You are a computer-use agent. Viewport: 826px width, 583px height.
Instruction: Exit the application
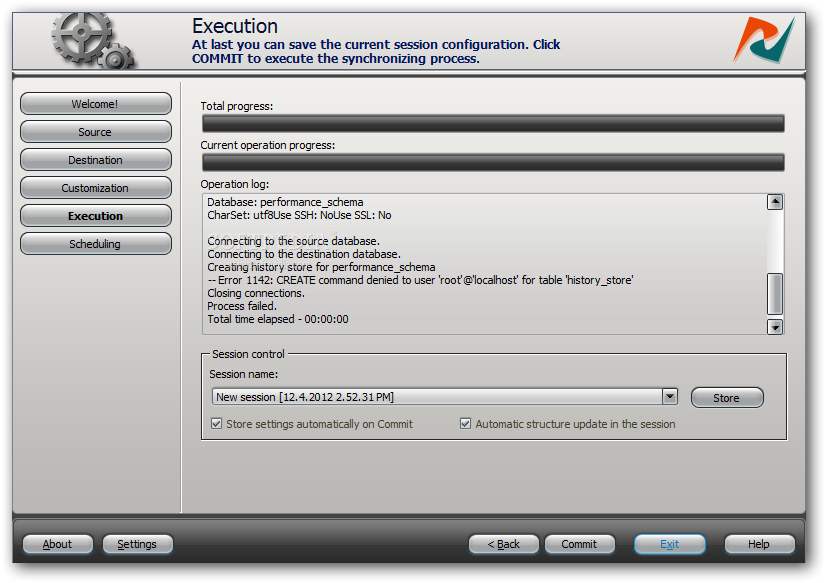(x=670, y=544)
